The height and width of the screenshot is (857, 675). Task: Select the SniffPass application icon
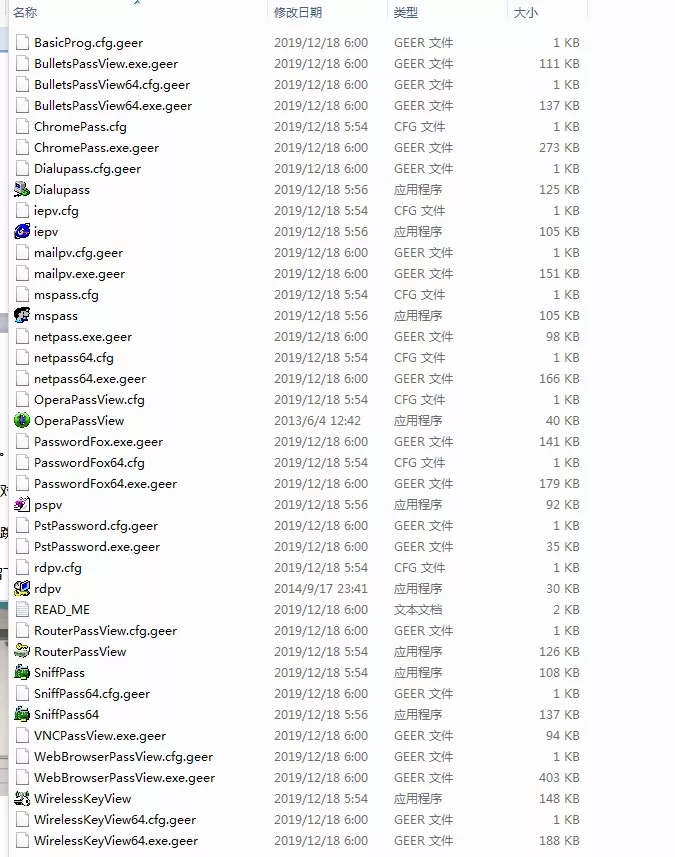click(22, 673)
